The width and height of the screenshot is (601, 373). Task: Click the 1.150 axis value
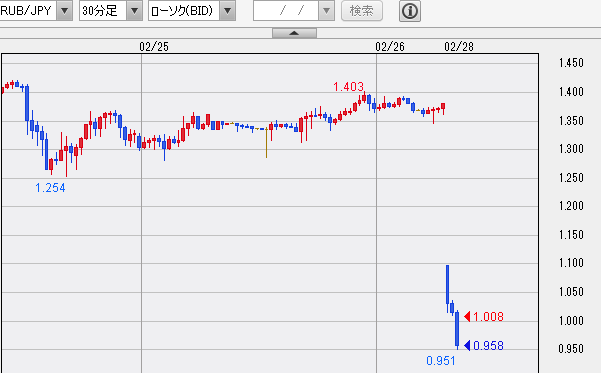571,235
